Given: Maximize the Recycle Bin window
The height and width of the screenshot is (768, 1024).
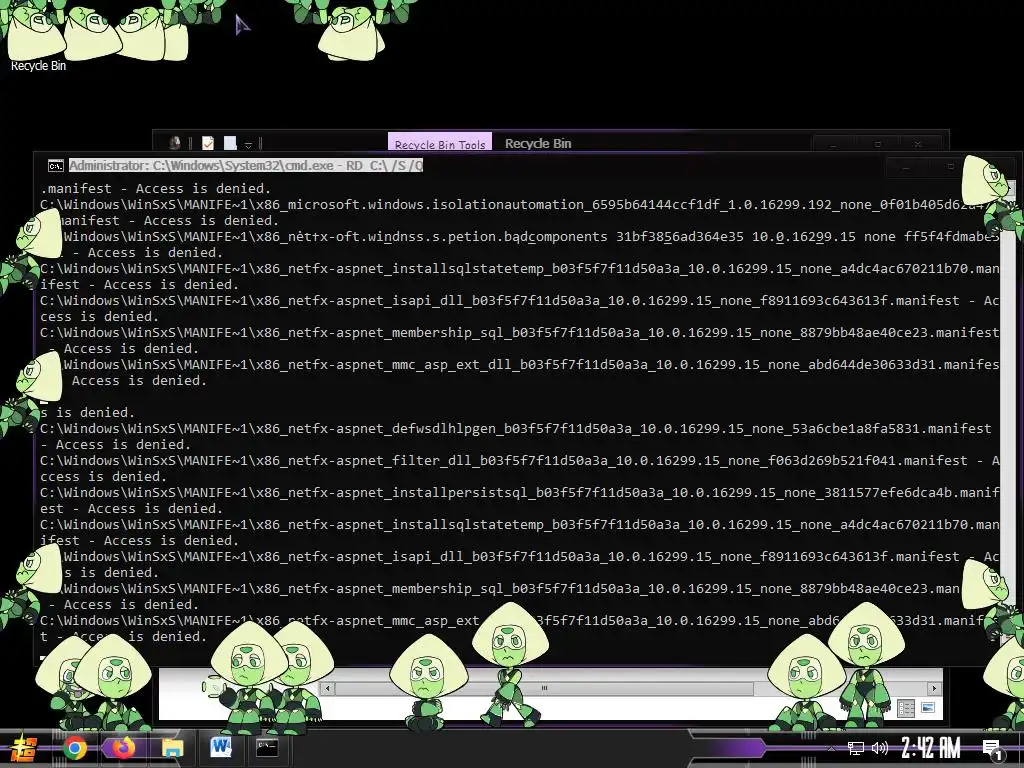Looking at the screenshot, I should point(878,144).
